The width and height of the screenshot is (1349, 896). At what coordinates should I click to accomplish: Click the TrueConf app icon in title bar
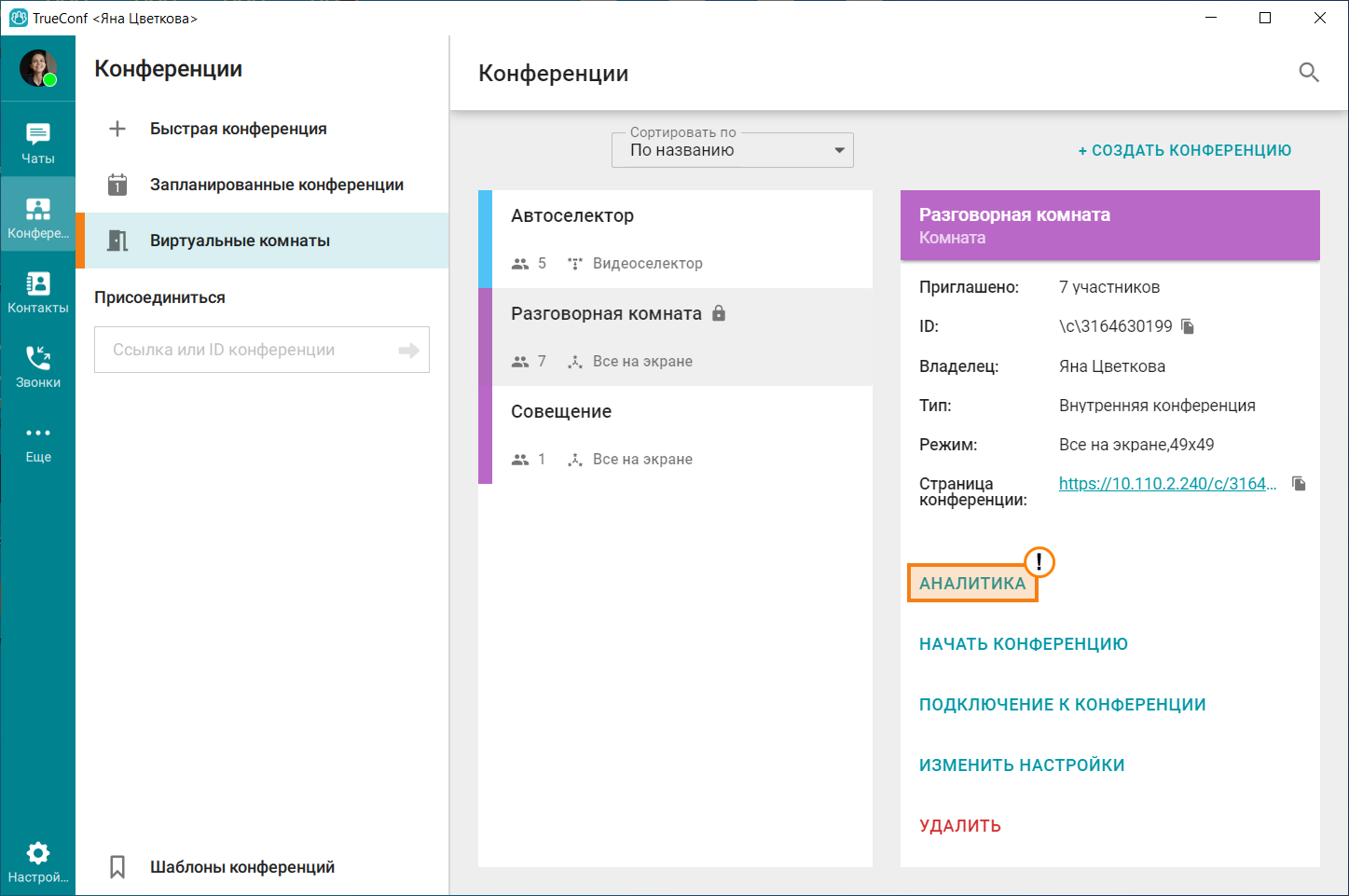[19, 18]
